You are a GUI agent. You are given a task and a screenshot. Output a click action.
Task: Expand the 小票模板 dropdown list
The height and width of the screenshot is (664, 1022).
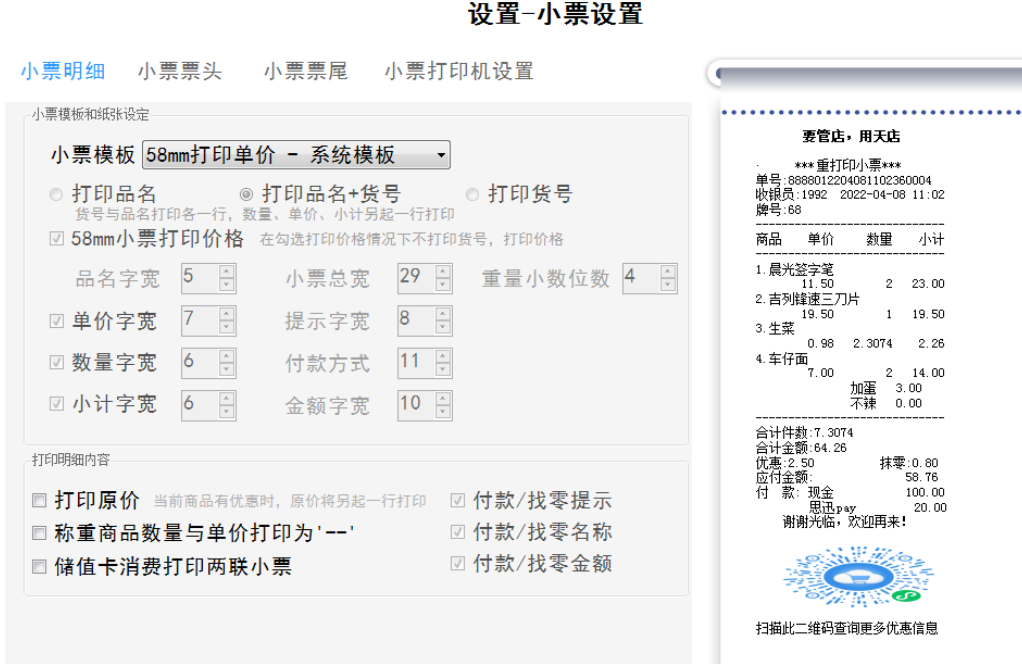tap(440, 155)
